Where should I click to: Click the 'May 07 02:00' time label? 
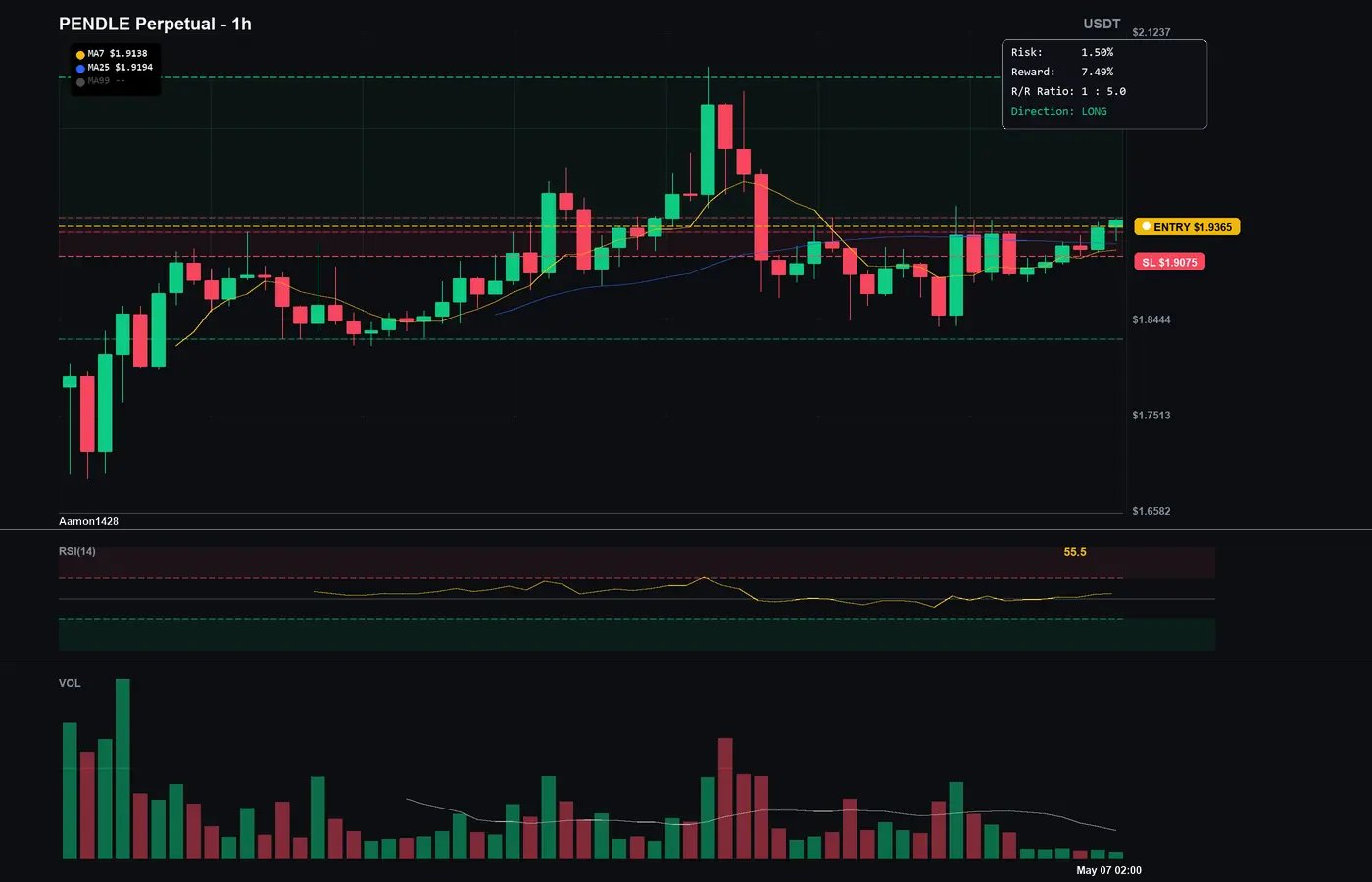1108,870
